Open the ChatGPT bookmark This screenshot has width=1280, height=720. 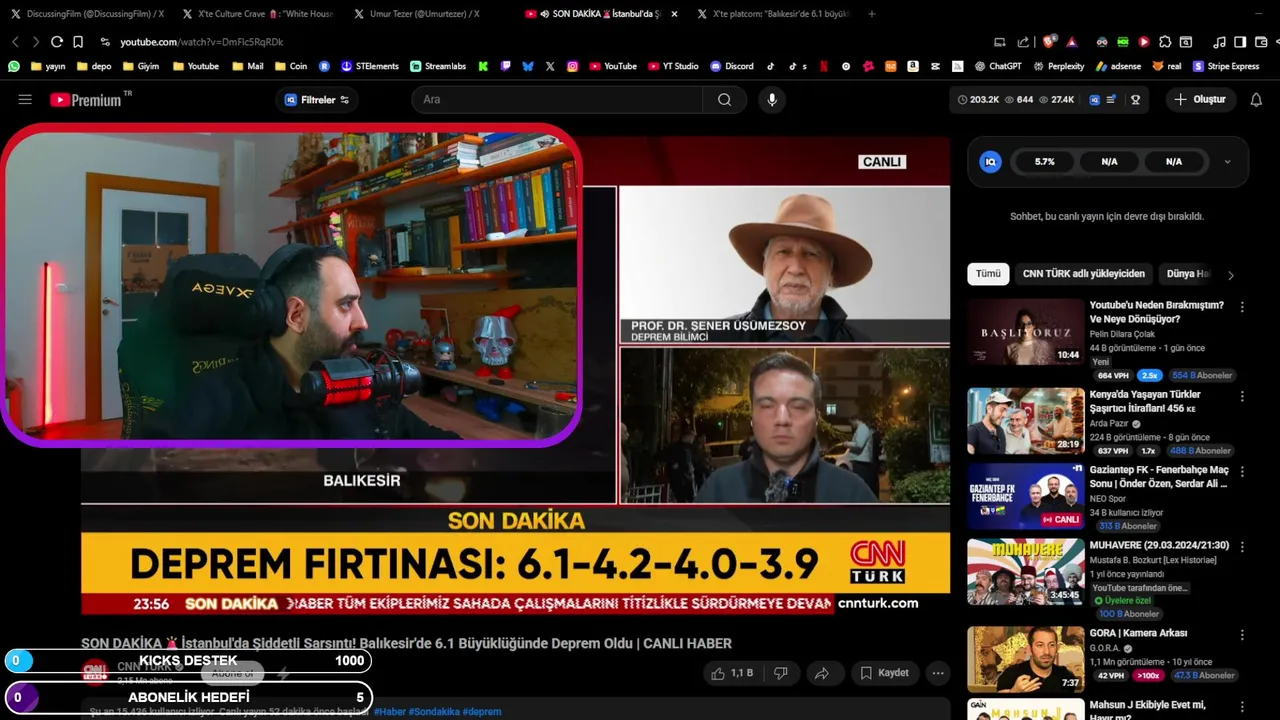tap(999, 66)
